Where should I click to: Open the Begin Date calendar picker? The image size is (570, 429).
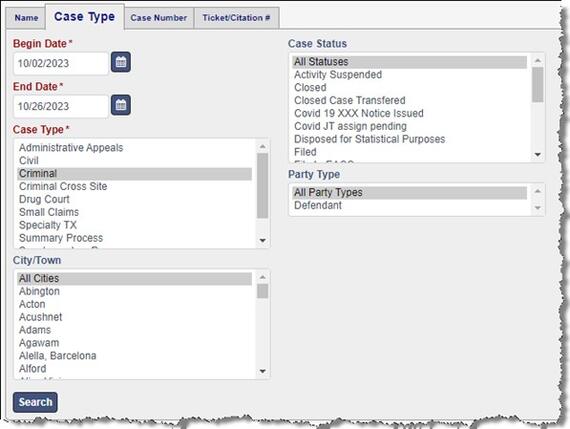tap(121, 62)
